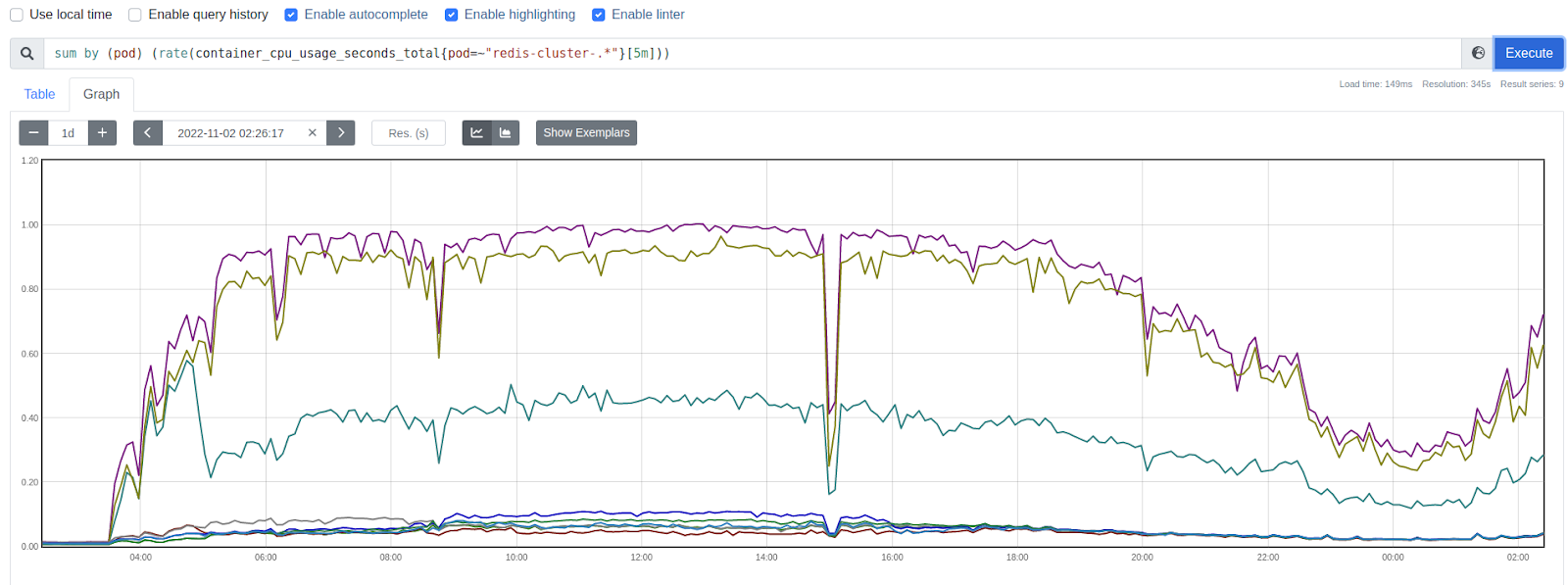Decrease the time range with minus button
This screenshot has width=1568, height=585.
[x=33, y=132]
